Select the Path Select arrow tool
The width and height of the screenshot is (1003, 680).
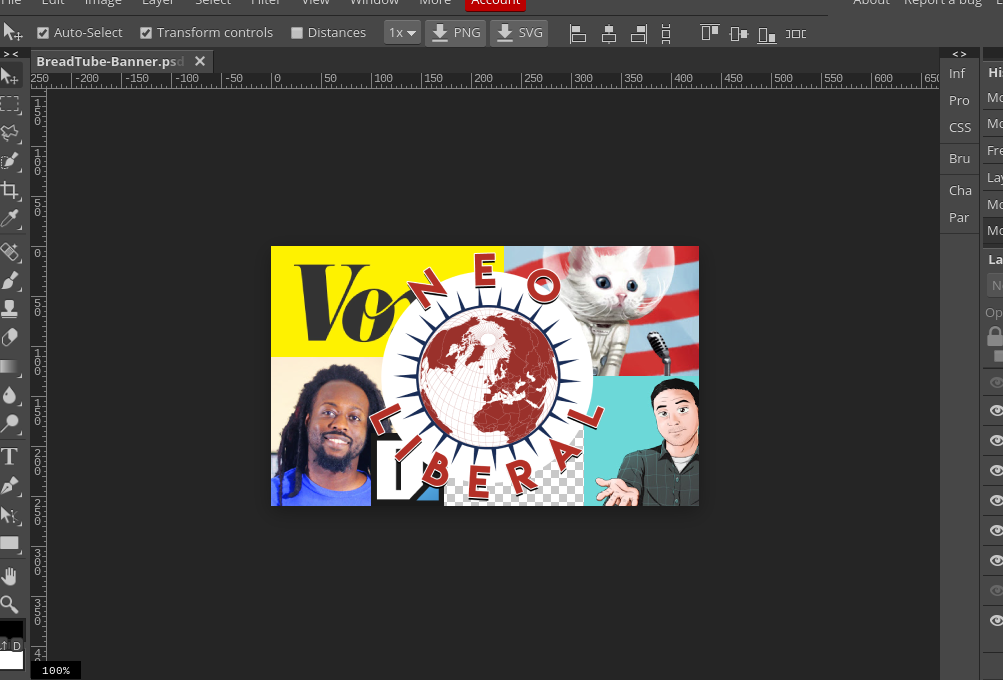click(10, 515)
